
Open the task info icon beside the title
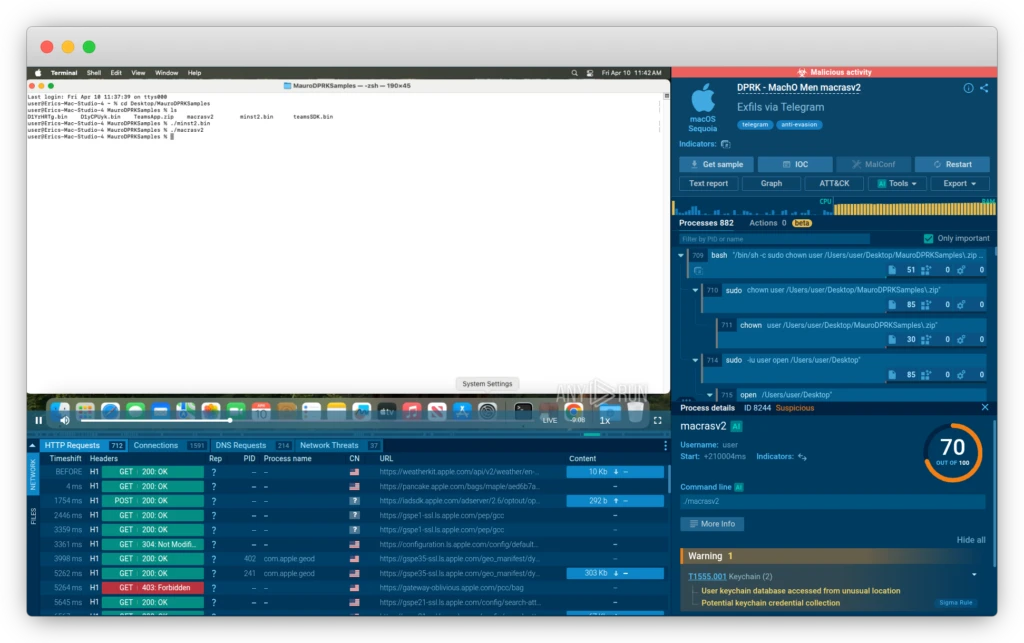(968, 88)
